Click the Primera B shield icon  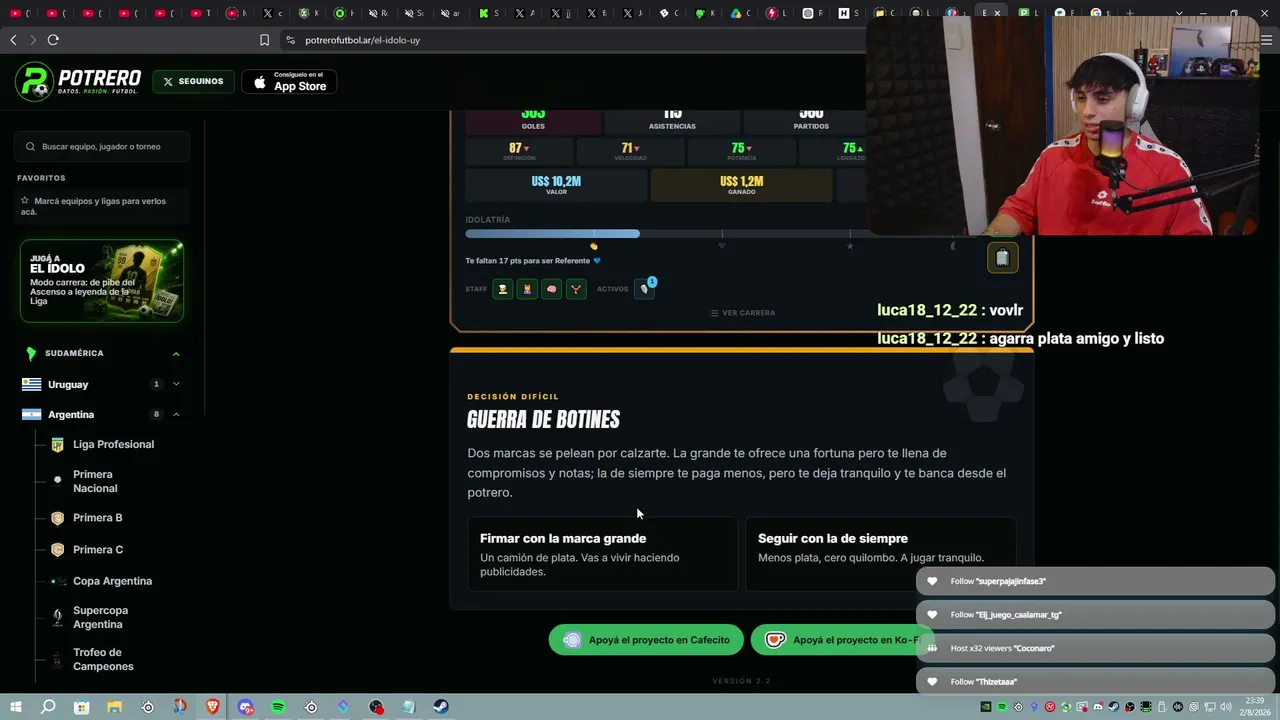(57, 518)
